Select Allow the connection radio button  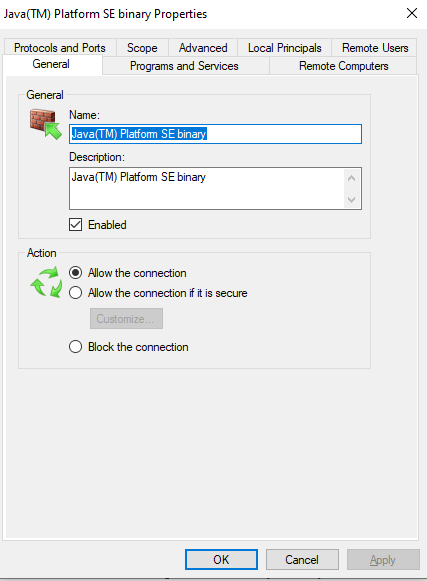[x=76, y=273]
